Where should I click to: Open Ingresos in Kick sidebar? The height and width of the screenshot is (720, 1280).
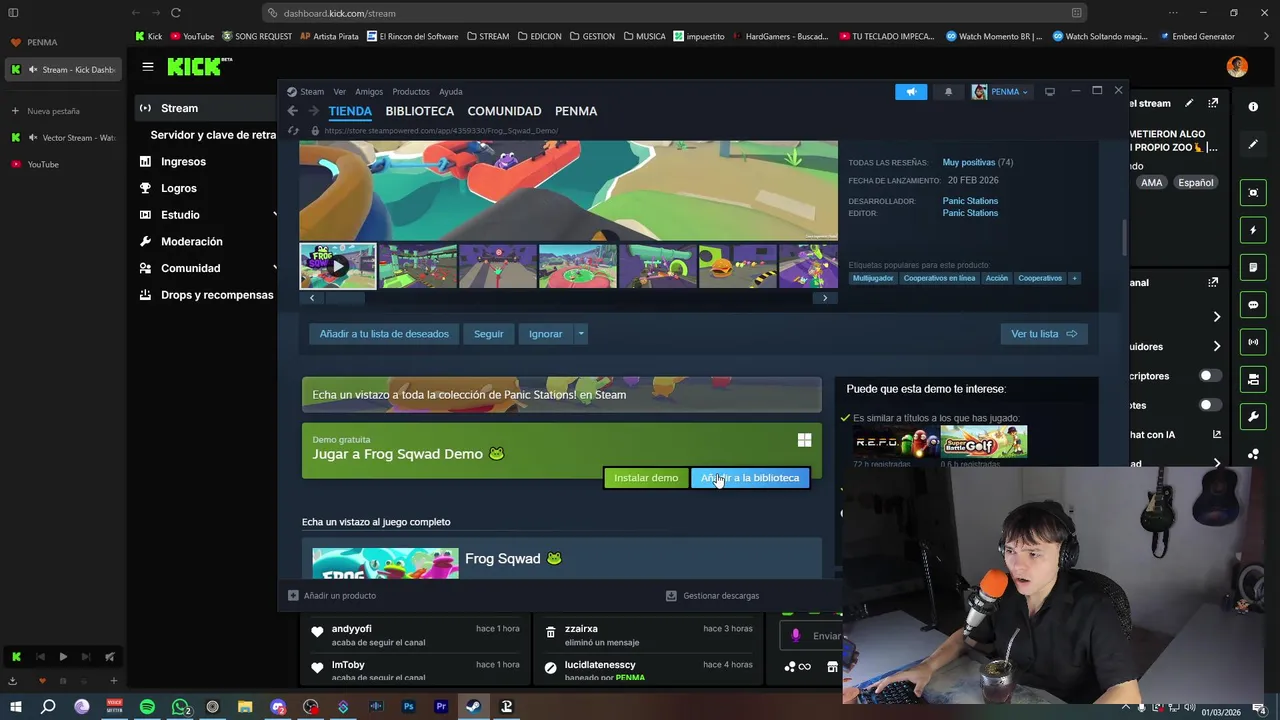tap(183, 162)
